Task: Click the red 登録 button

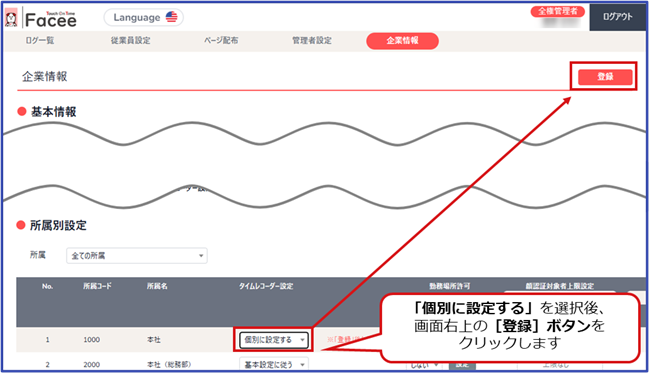Action: 605,76
